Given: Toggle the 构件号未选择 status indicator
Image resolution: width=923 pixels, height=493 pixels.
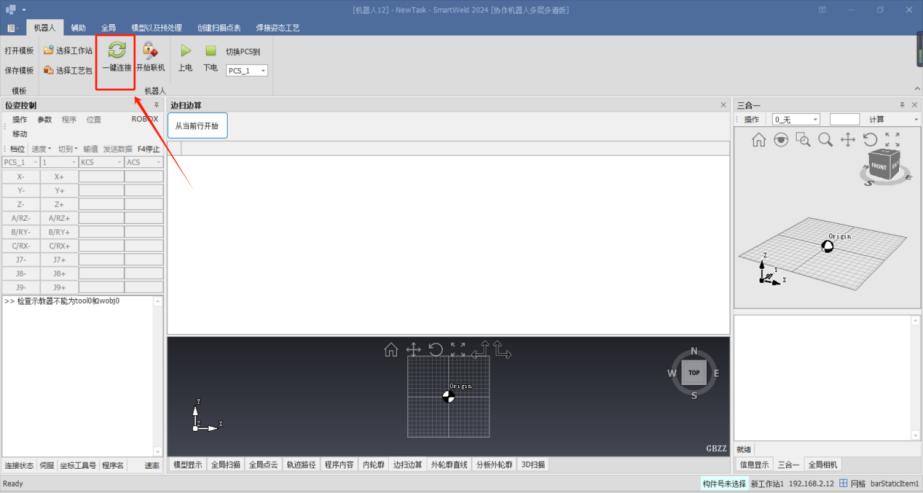Looking at the screenshot, I should pos(724,483).
